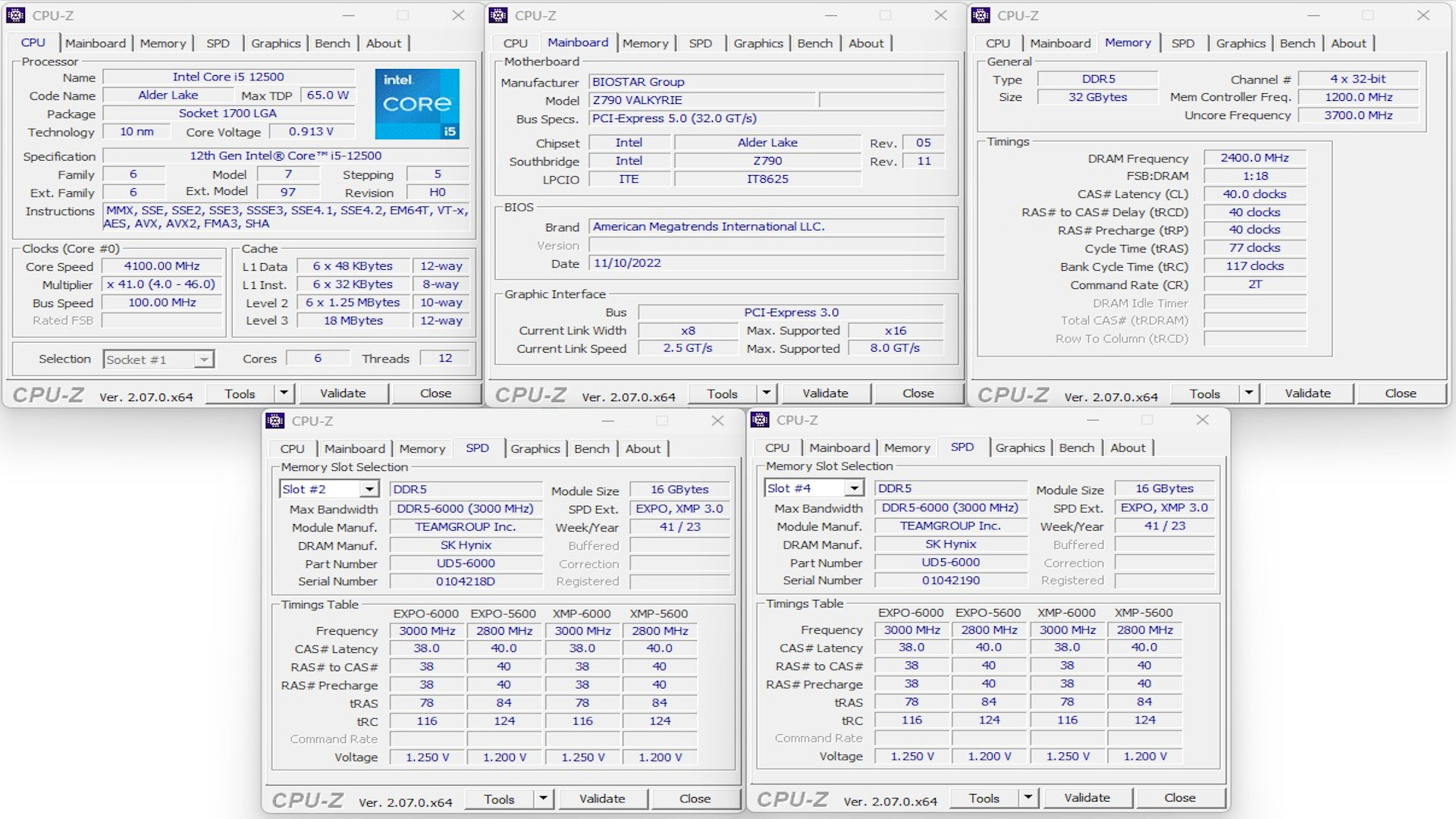Image resolution: width=1456 pixels, height=819 pixels.
Task: Click the CPU-Z logo at the bottom of the Memory window
Action: [1012, 394]
